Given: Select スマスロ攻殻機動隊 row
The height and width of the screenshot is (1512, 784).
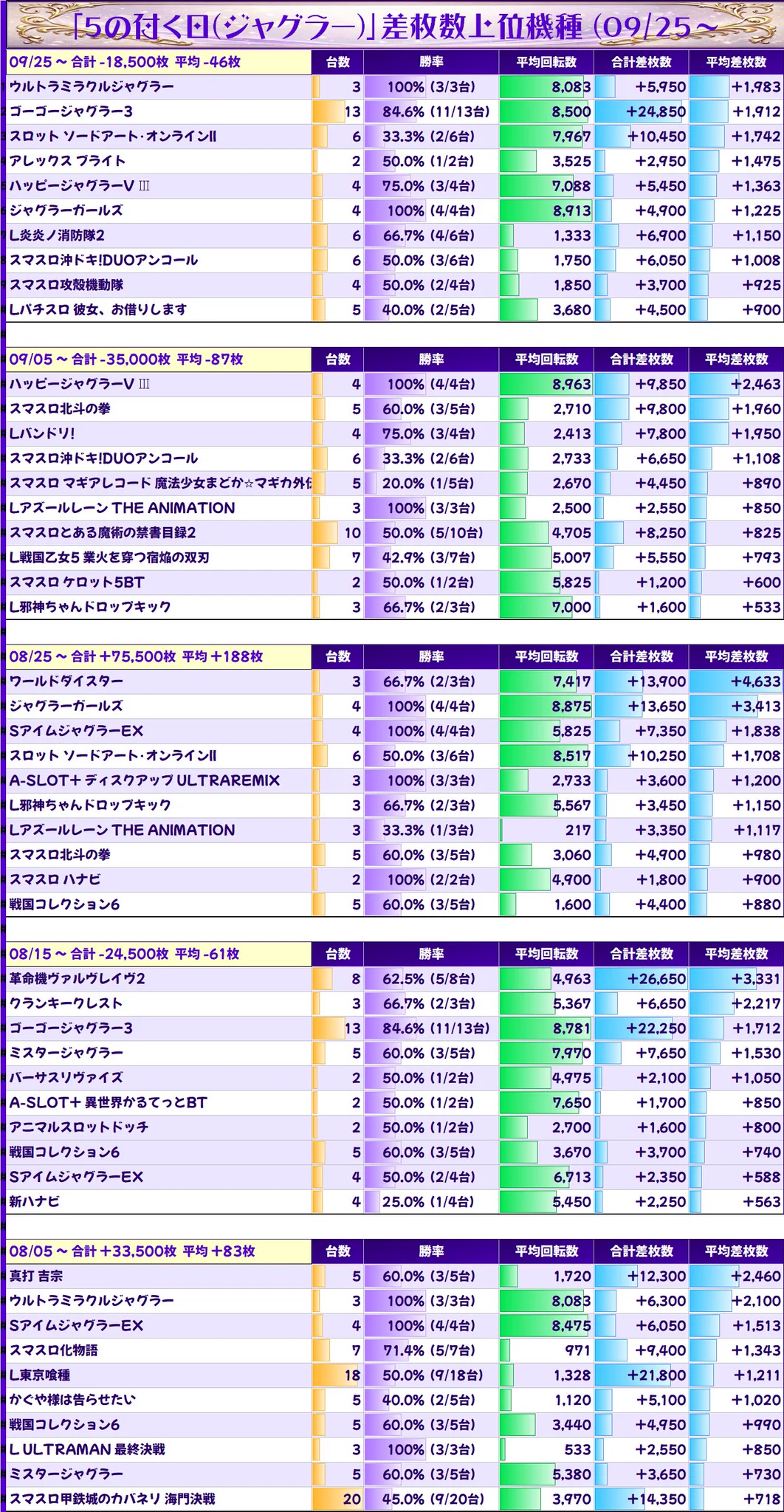Looking at the screenshot, I should point(395,286).
